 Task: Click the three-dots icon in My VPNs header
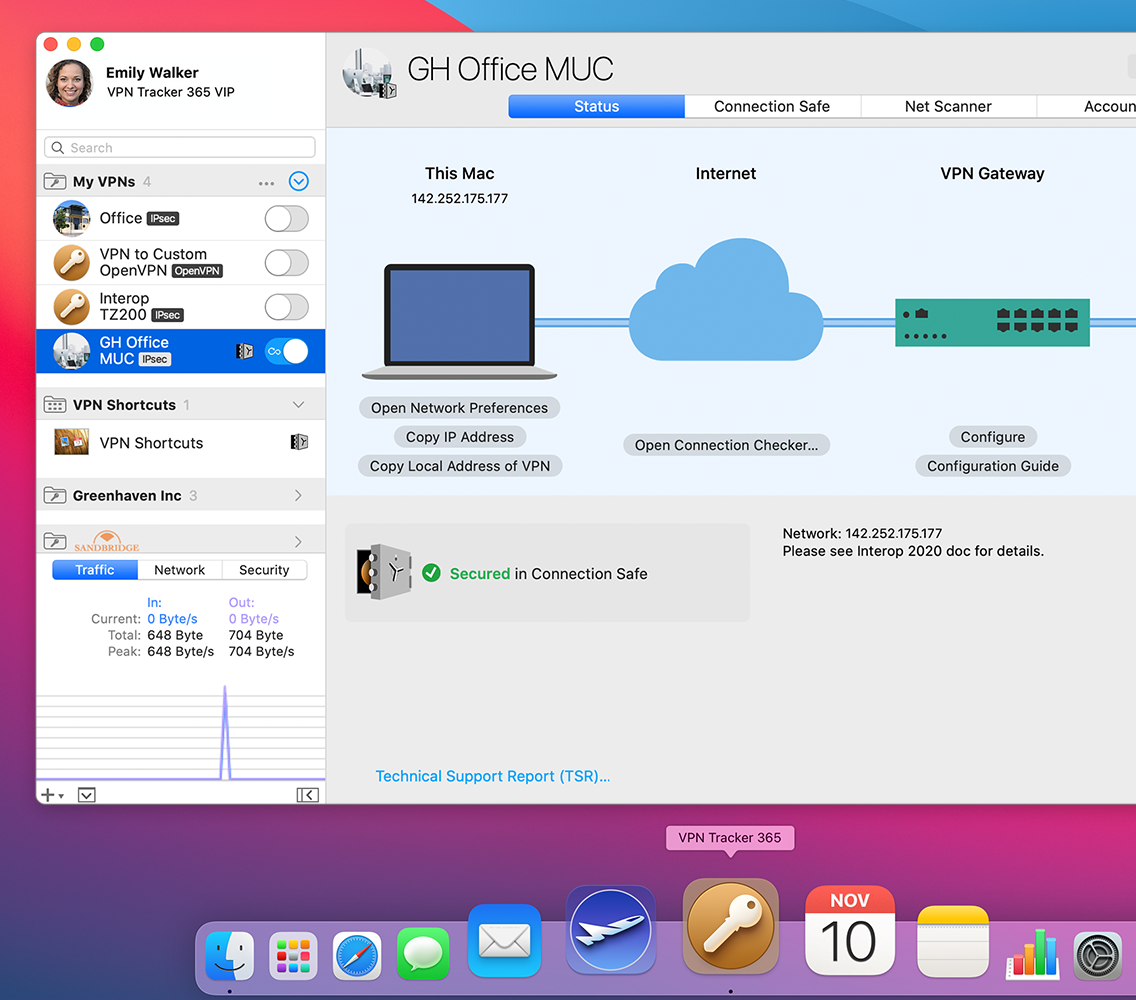(266, 183)
